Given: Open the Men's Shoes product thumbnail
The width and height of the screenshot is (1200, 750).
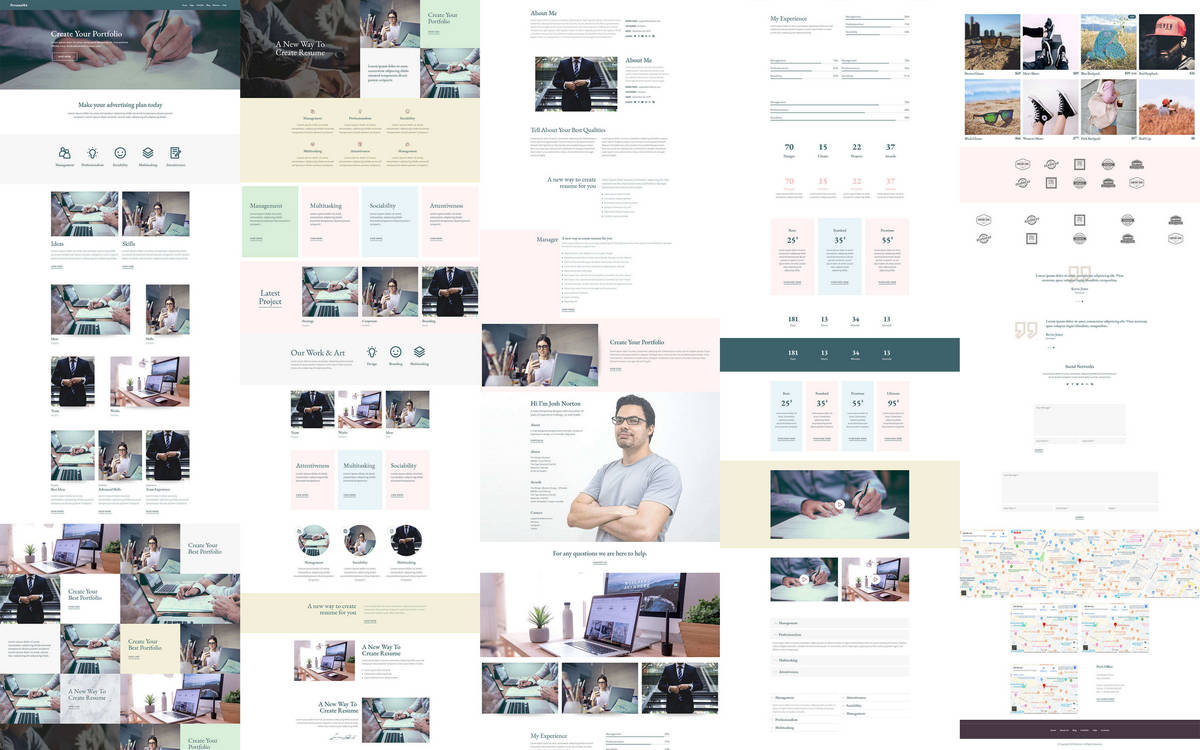Looking at the screenshot, I should pyautogui.click(x=1050, y=41).
